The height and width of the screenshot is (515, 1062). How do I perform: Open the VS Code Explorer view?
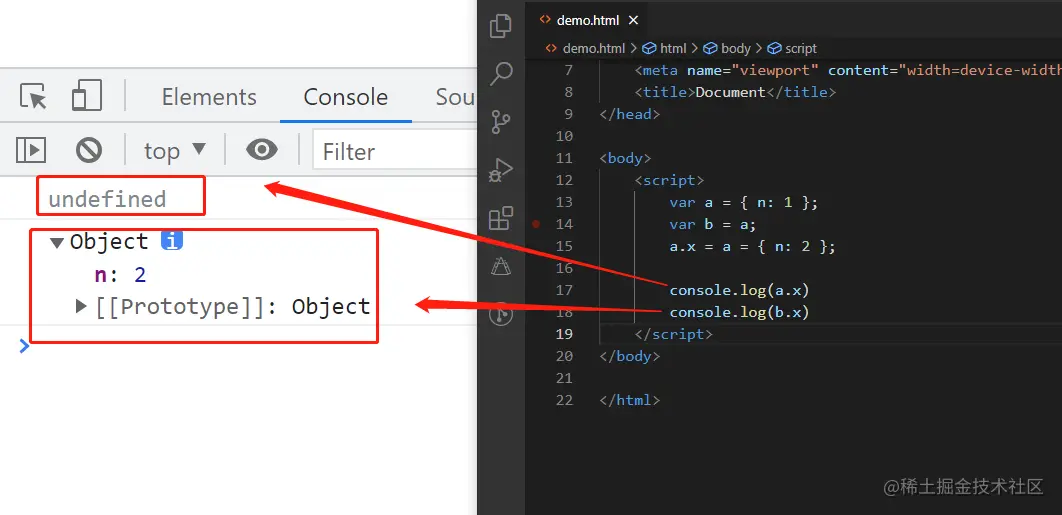(501, 26)
